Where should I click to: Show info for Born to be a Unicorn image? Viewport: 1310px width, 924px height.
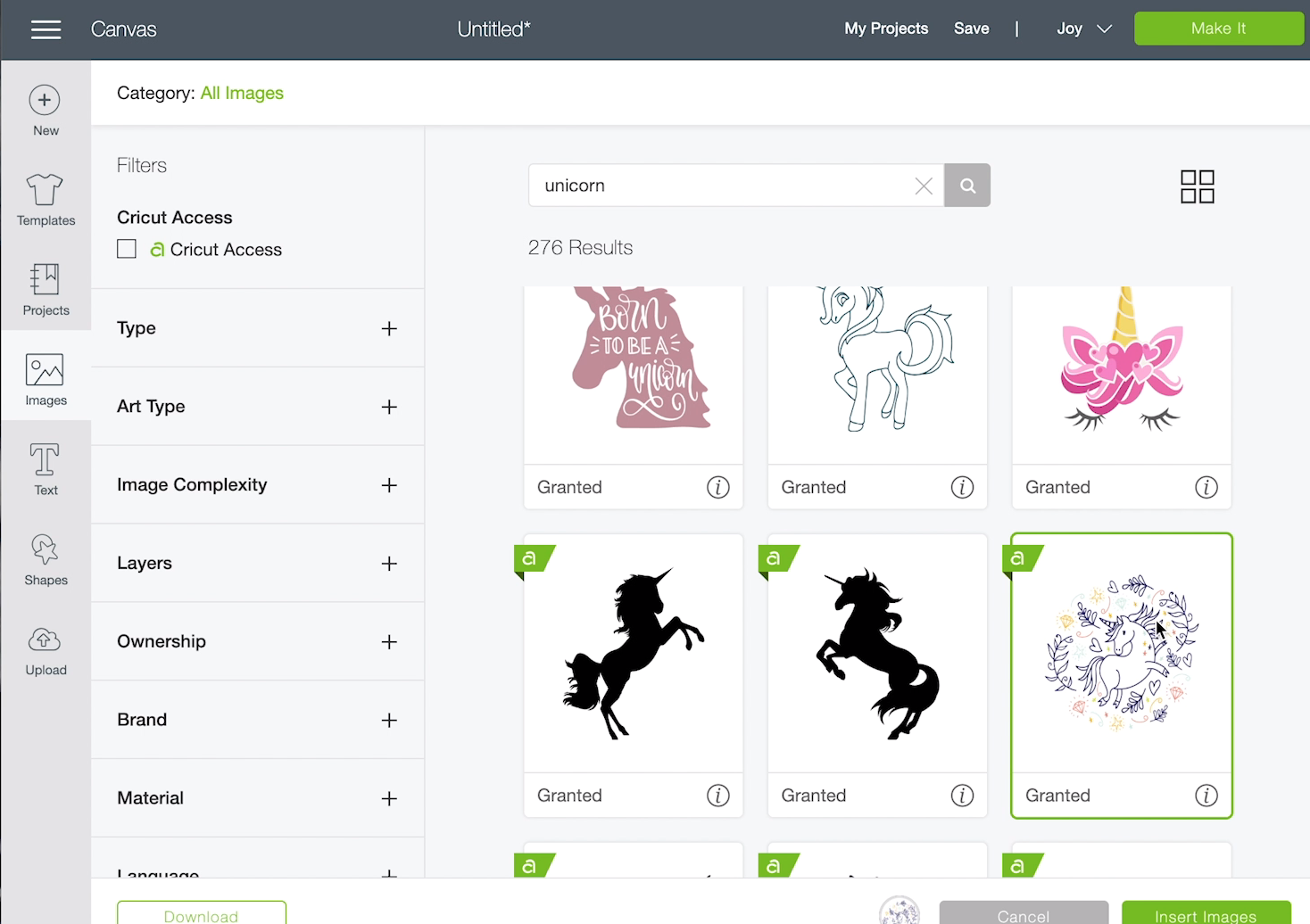coord(718,487)
